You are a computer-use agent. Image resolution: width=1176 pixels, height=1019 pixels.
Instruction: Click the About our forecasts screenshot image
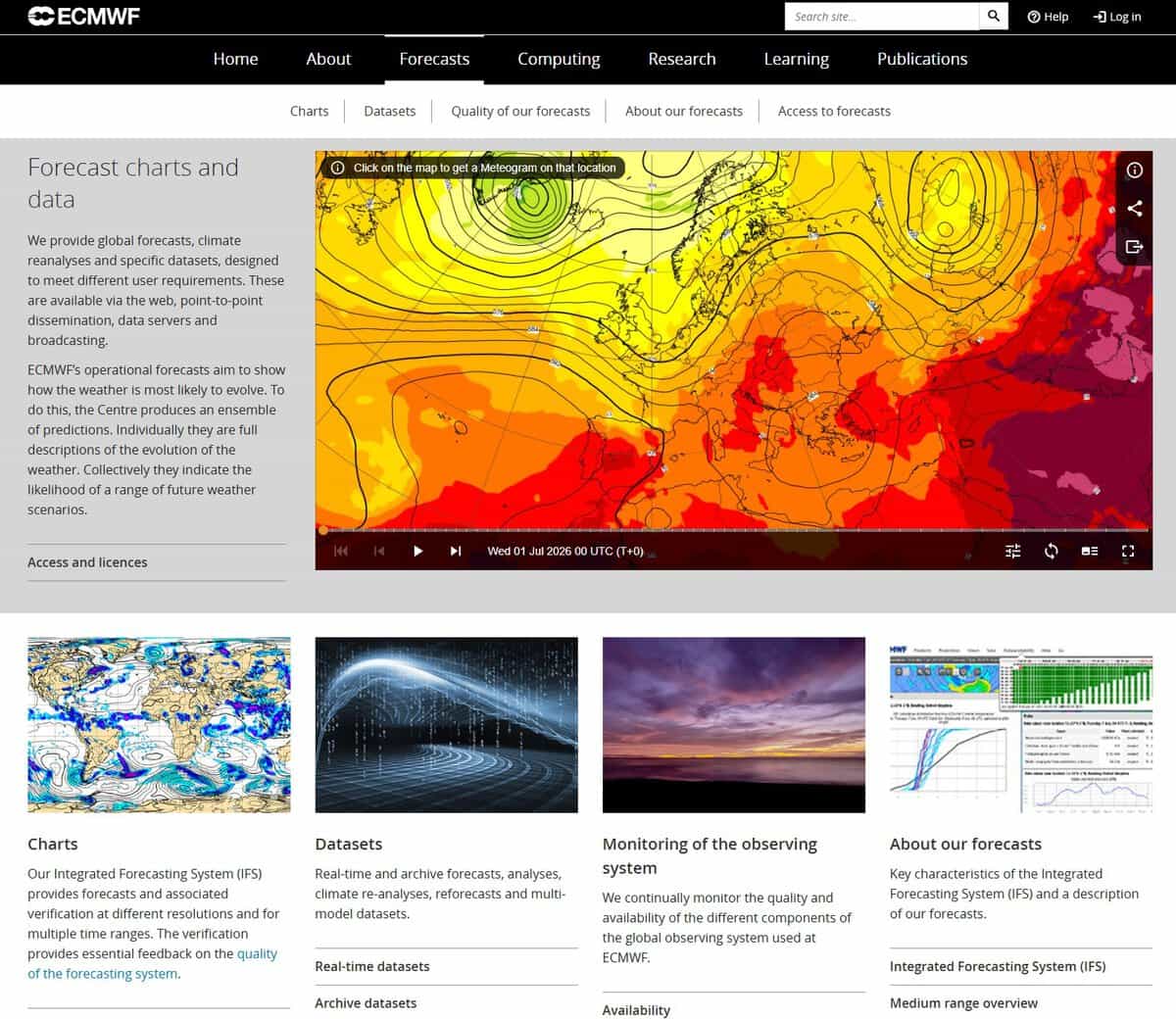(x=1021, y=724)
